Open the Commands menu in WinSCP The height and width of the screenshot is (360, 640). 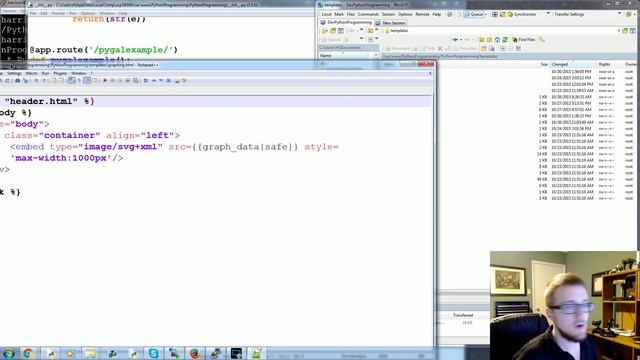368,14
